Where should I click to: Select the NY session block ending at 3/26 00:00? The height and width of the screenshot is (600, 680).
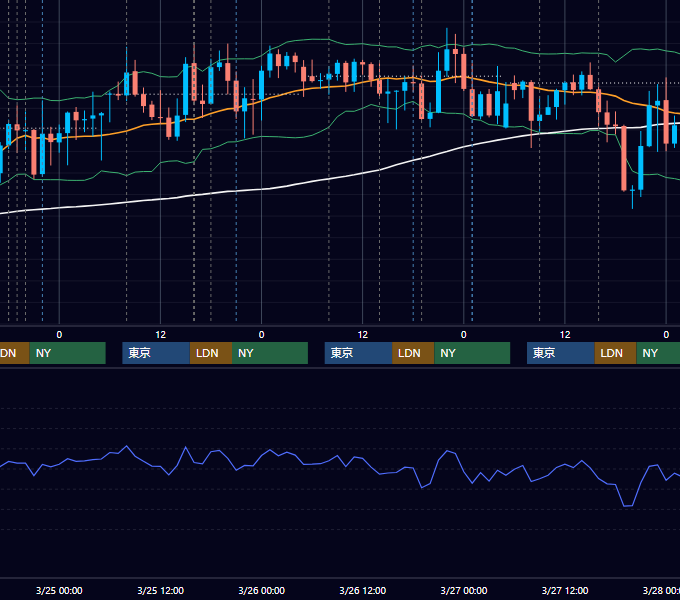pyautogui.click(x=270, y=353)
